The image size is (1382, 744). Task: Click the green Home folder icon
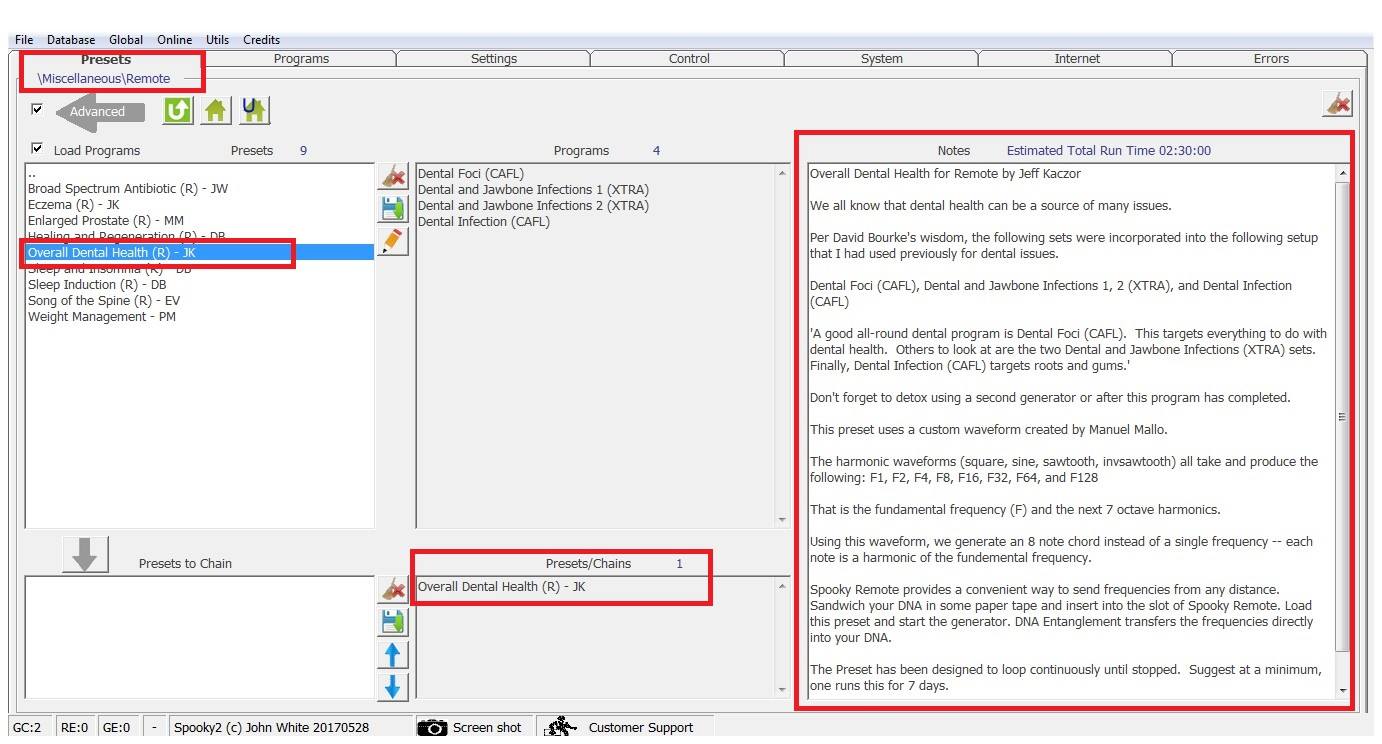(x=216, y=110)
